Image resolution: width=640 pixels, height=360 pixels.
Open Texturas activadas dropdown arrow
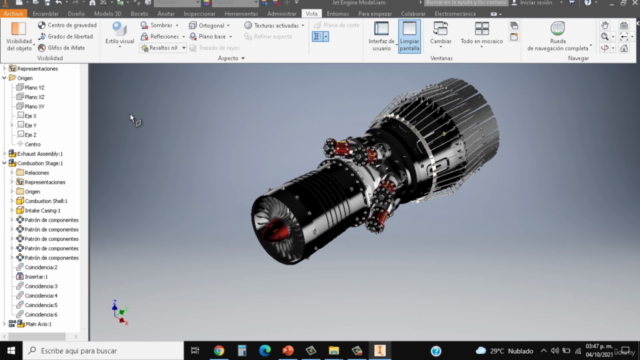tap(303, 25)
